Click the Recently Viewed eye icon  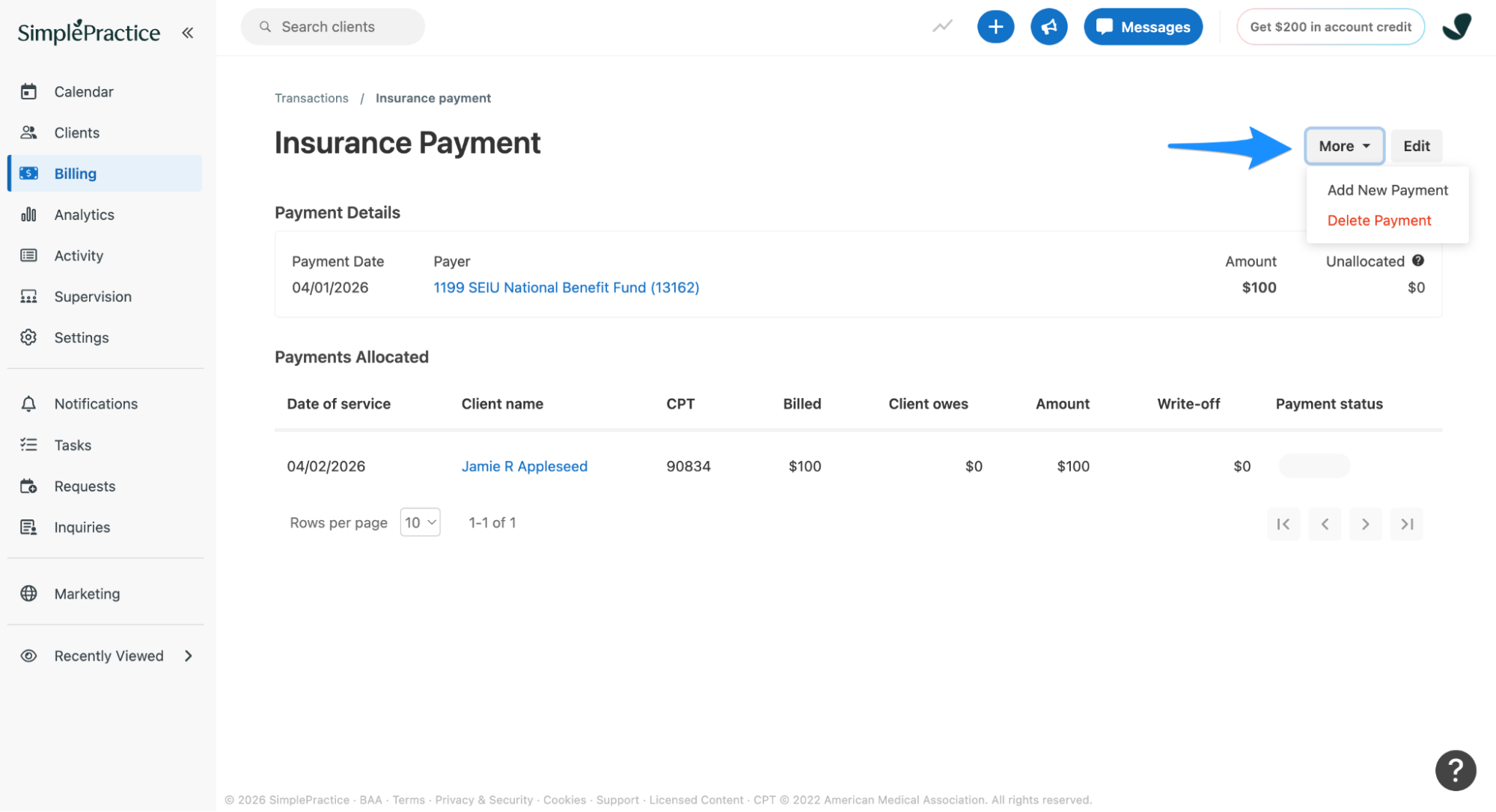click(x=28, y=656)
